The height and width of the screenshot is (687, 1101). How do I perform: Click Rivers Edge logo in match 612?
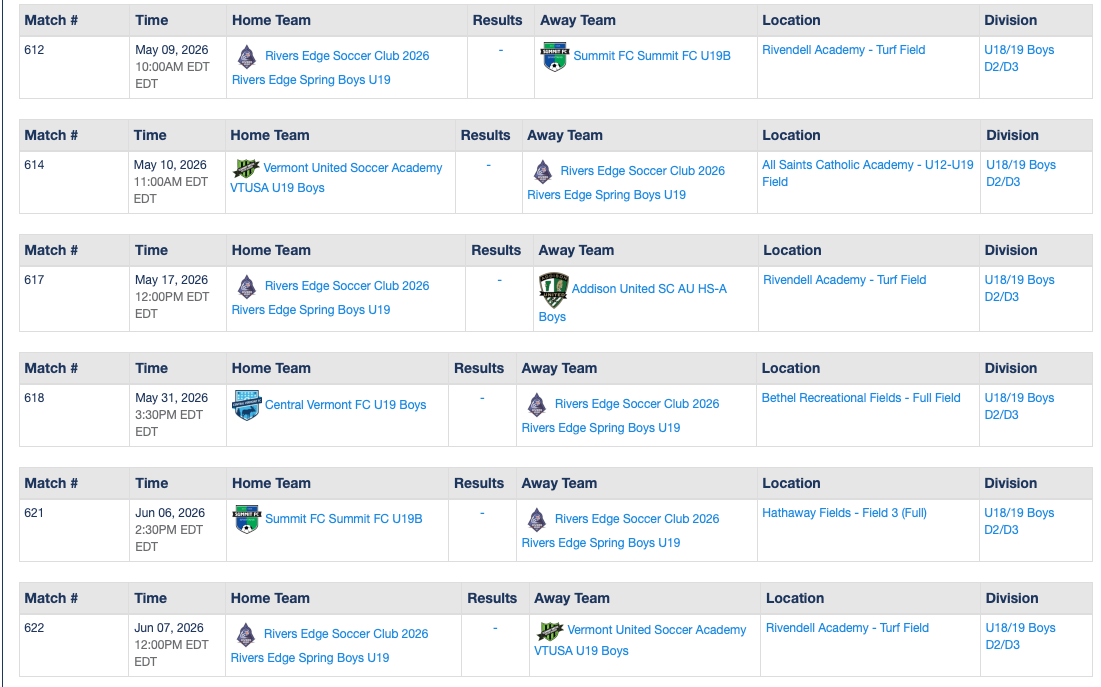click(x=246, y=56)
